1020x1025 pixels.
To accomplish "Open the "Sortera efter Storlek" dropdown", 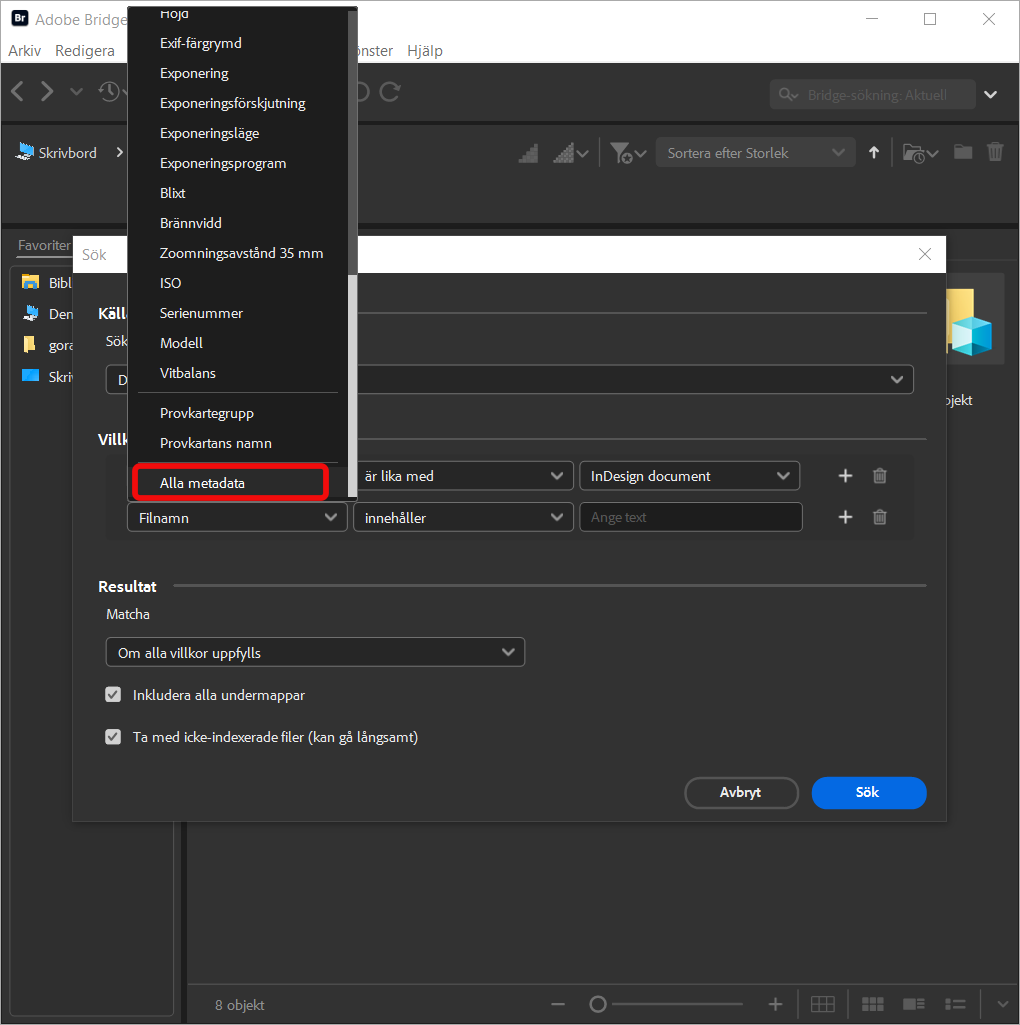I will point(755,153).
